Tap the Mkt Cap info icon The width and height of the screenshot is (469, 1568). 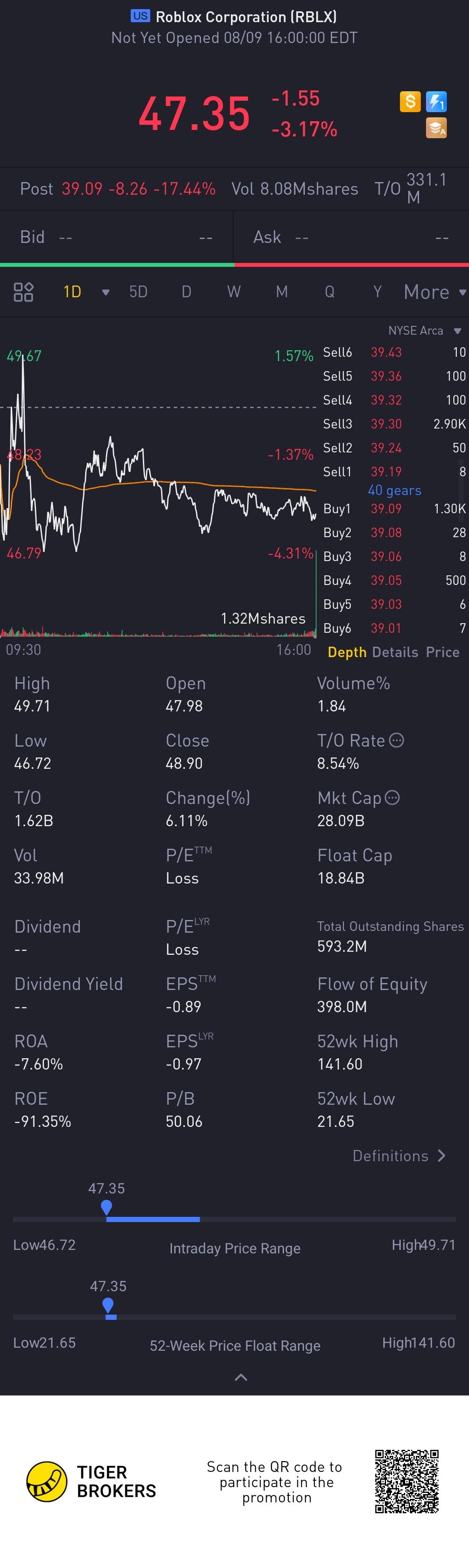pos(393,798)
